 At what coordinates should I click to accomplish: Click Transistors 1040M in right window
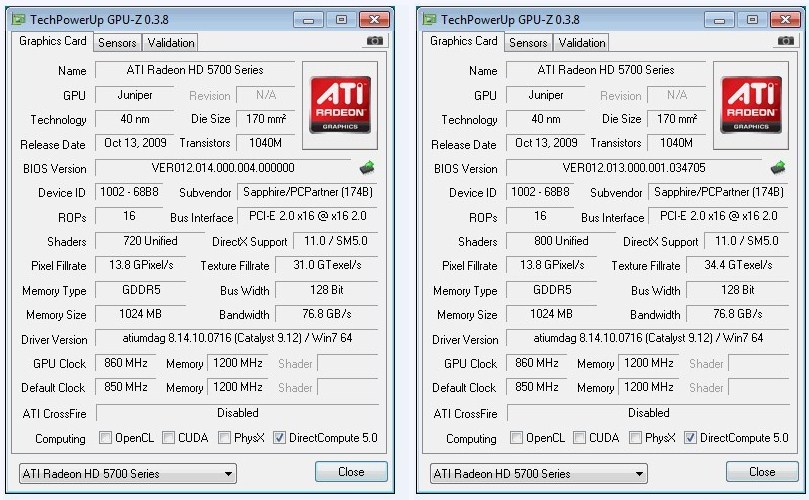pyautogui.click(x=676, y=143)
